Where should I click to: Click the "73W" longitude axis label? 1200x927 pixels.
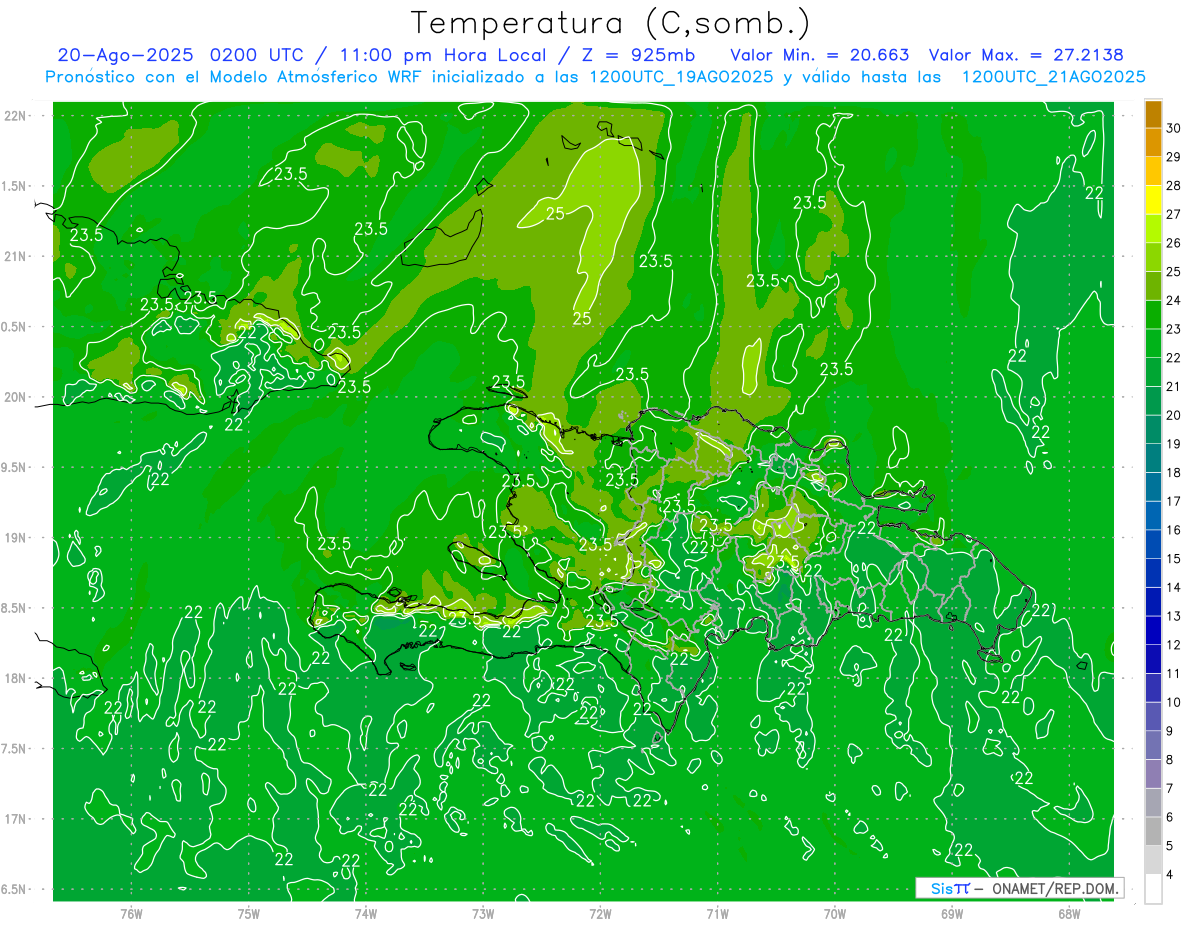[483, 914]
